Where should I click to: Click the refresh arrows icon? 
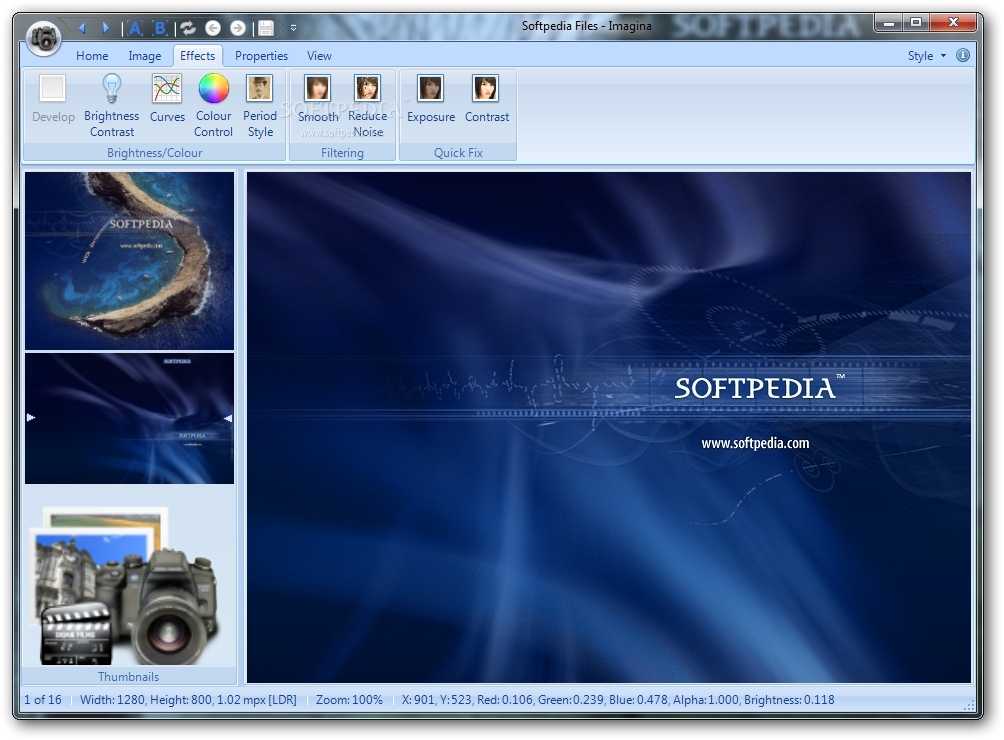click(188, 28)
